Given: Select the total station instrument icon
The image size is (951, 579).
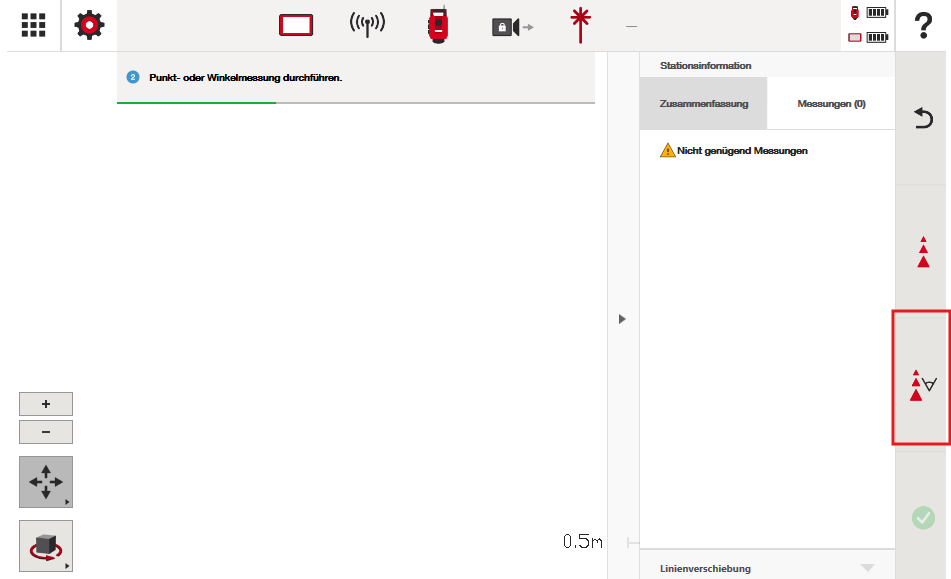Looking at the screenshot, I should (x=437, y=26).
